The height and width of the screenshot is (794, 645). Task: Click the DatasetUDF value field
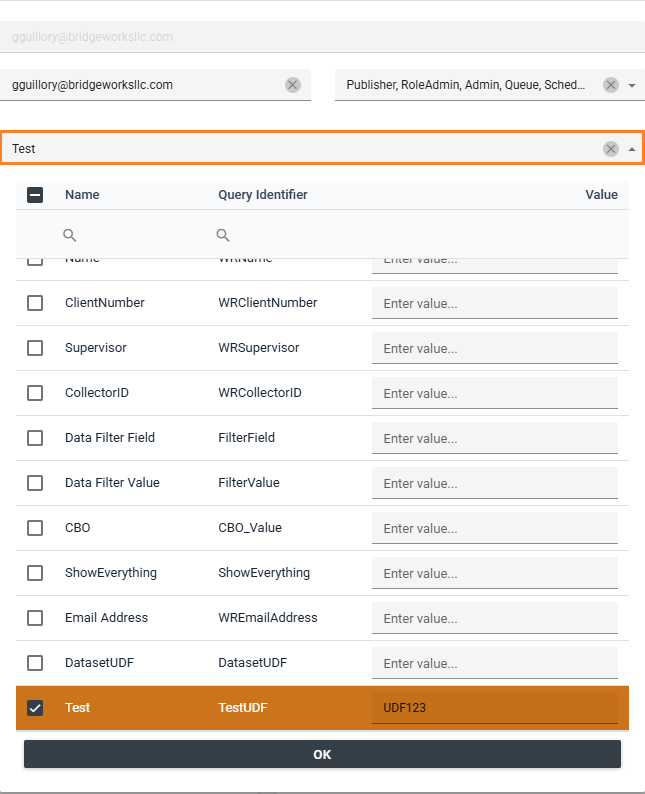click(x=495, y=663)
